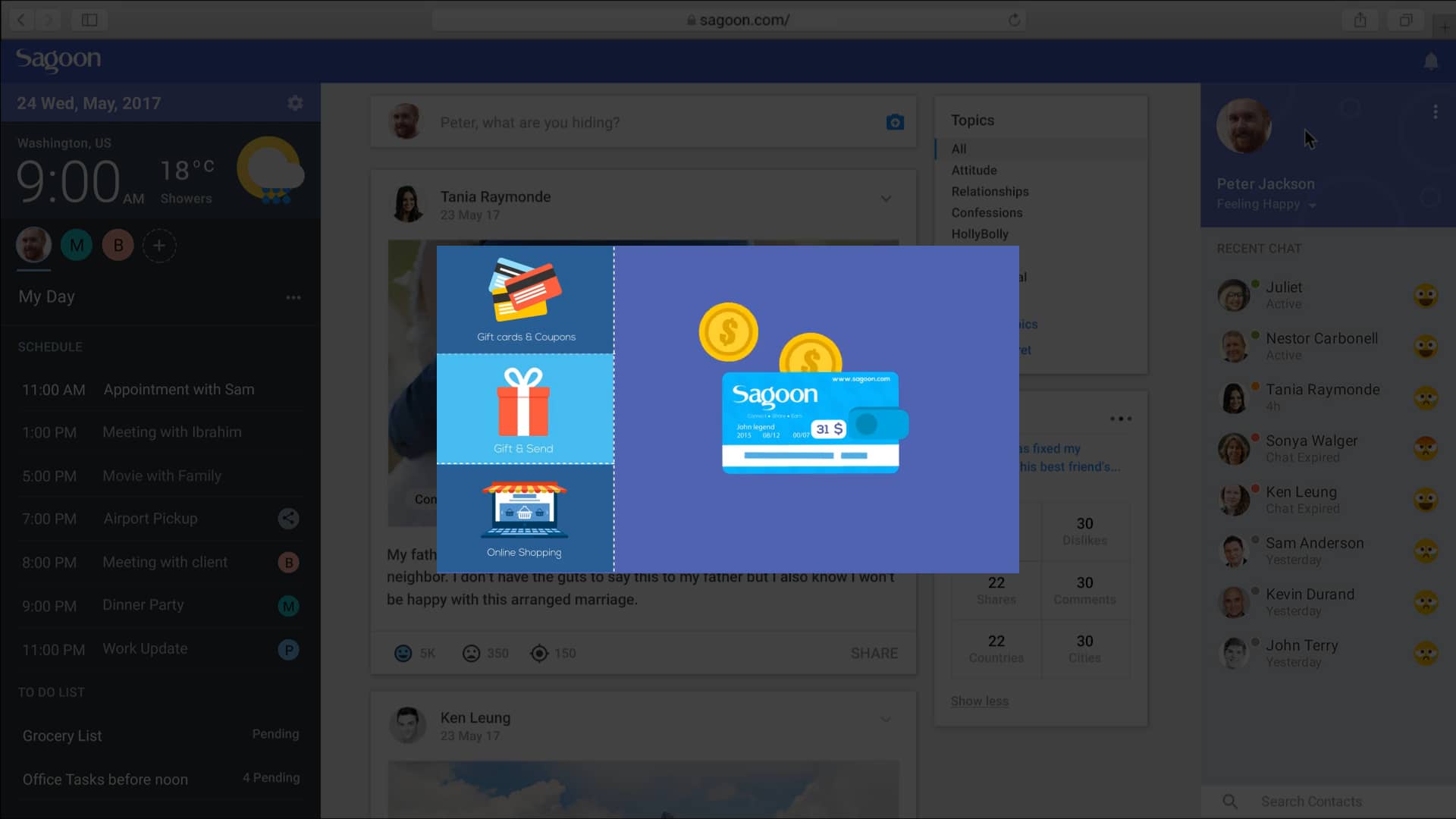Select the Relationships topic
This screenshot has height=819, width=1456.
(x=990, y=192)
